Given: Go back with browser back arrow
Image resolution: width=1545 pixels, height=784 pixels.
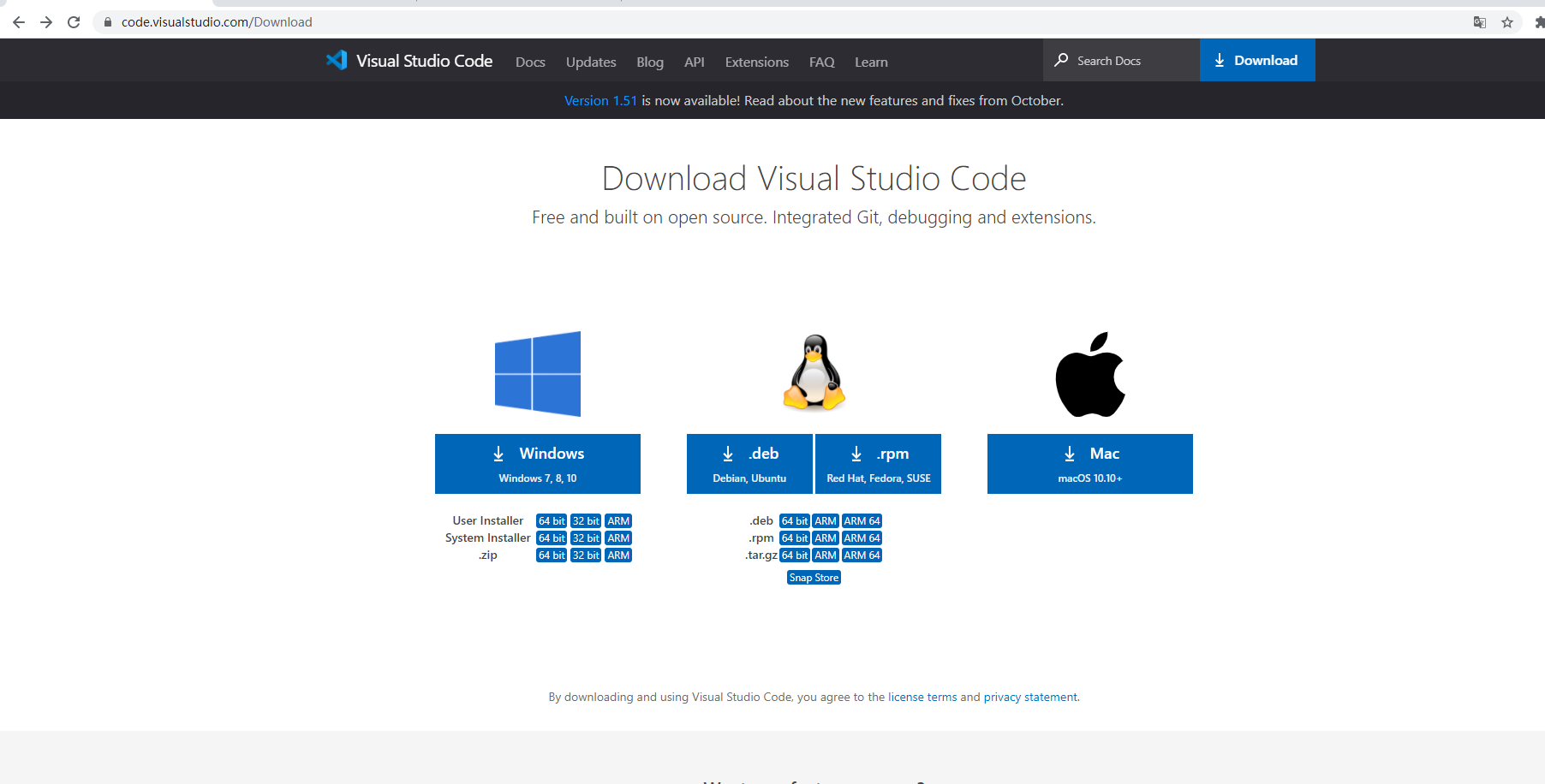Looking at the screenshot, I should click(19, 22).
